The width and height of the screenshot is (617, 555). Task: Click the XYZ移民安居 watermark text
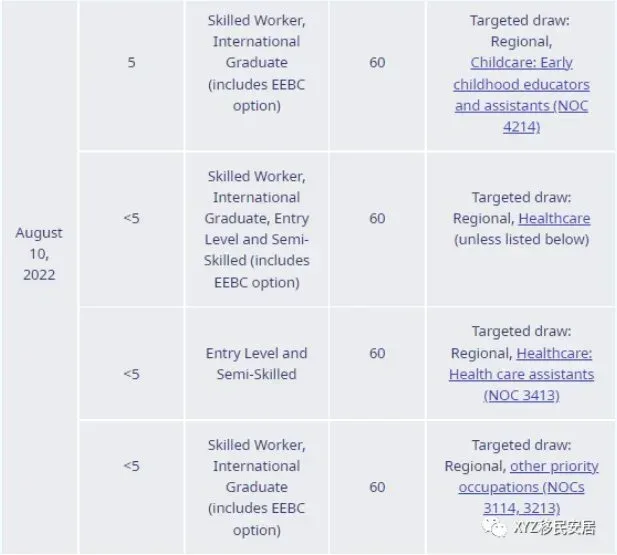(x=555, y=528)
